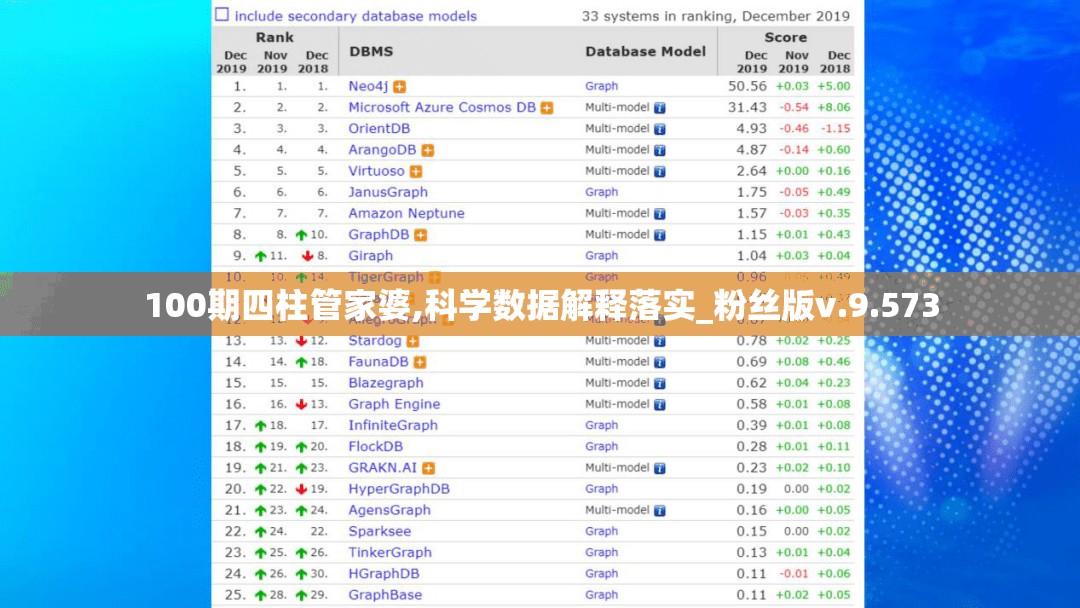Click Graph model link in HGraphDB row
The image size is (1080, 608).
click(x=601, y=574)
